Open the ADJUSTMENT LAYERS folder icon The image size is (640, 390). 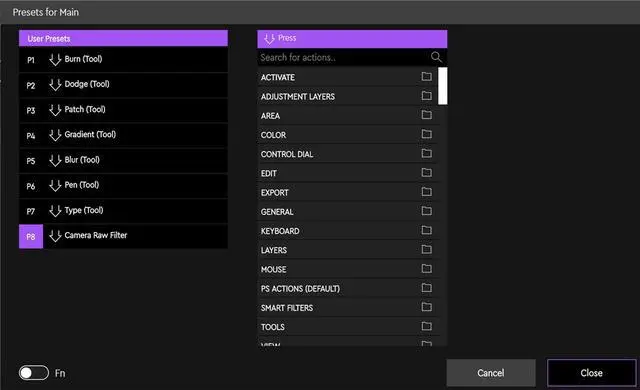point(427,95)
